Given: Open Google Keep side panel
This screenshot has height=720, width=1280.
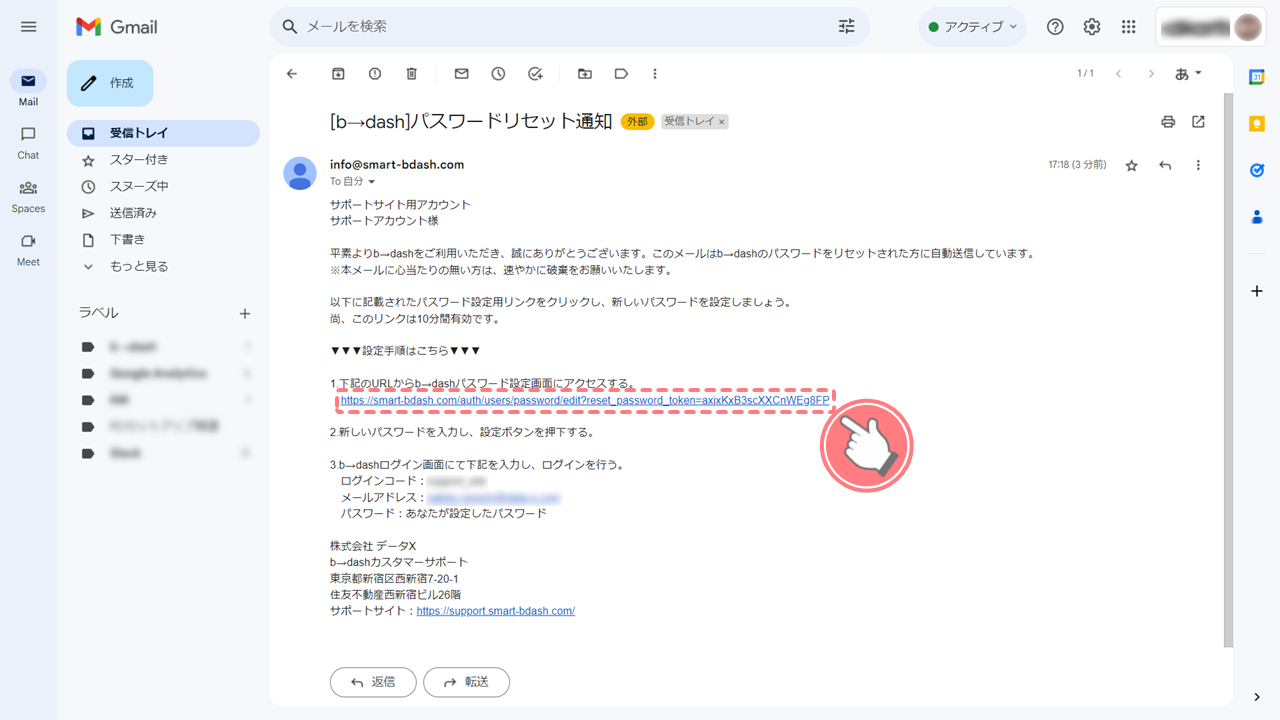Looking at the screenshot, I should 1257,124.
